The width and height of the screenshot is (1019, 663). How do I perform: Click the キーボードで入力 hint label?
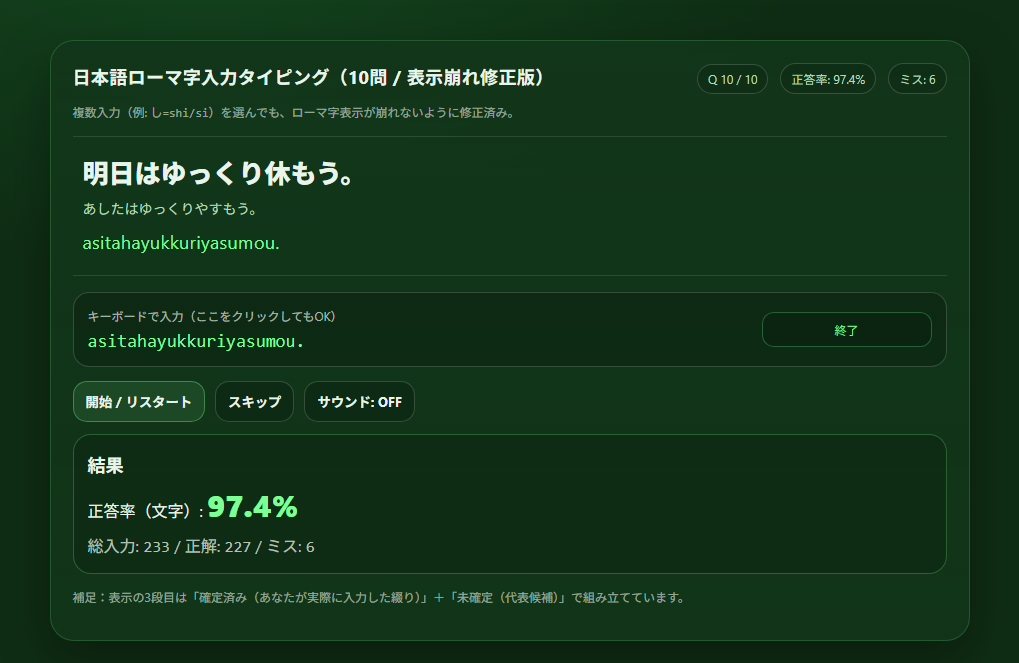(212, 317)
